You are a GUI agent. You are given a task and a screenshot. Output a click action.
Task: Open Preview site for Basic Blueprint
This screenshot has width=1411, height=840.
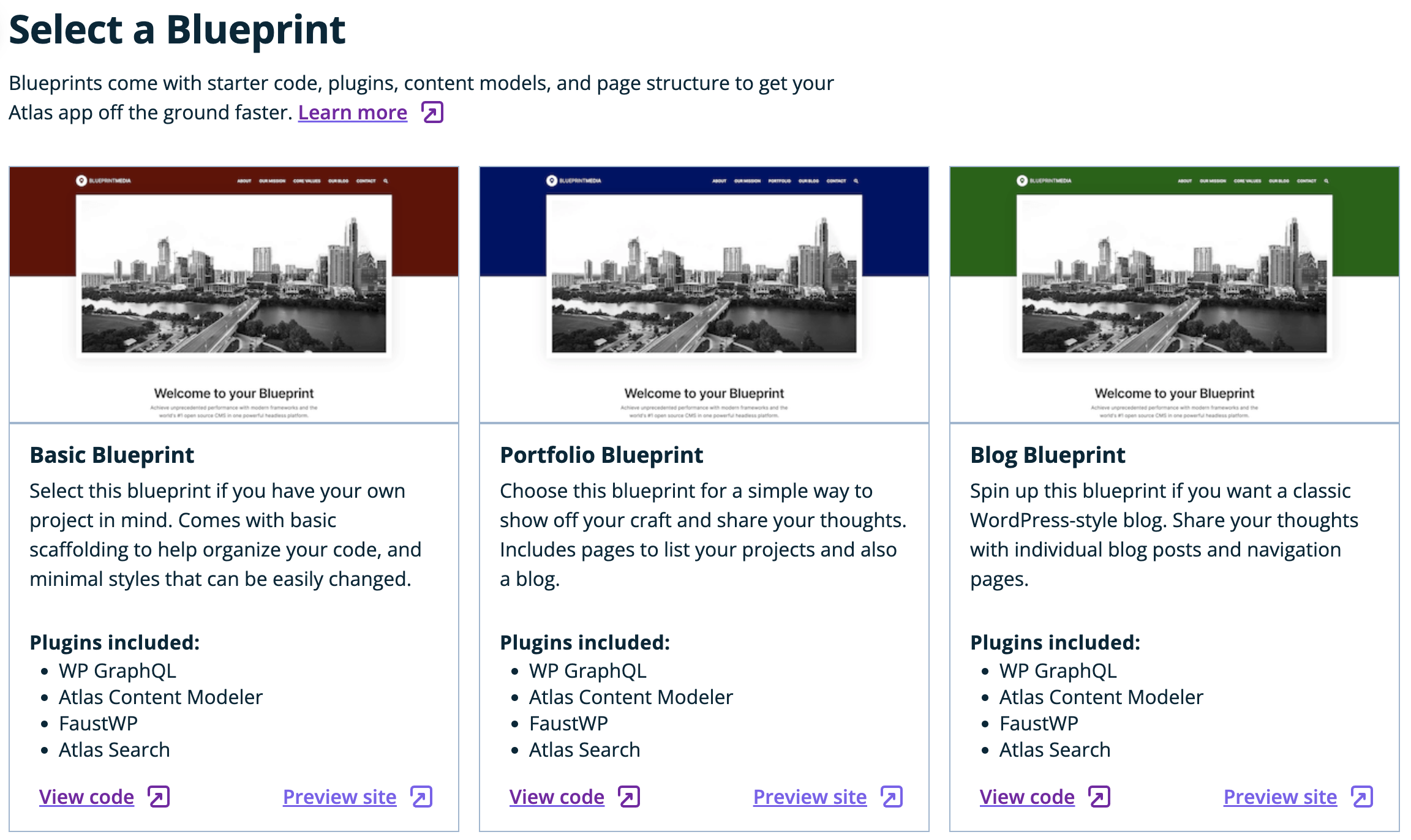(x=339, y=797)
